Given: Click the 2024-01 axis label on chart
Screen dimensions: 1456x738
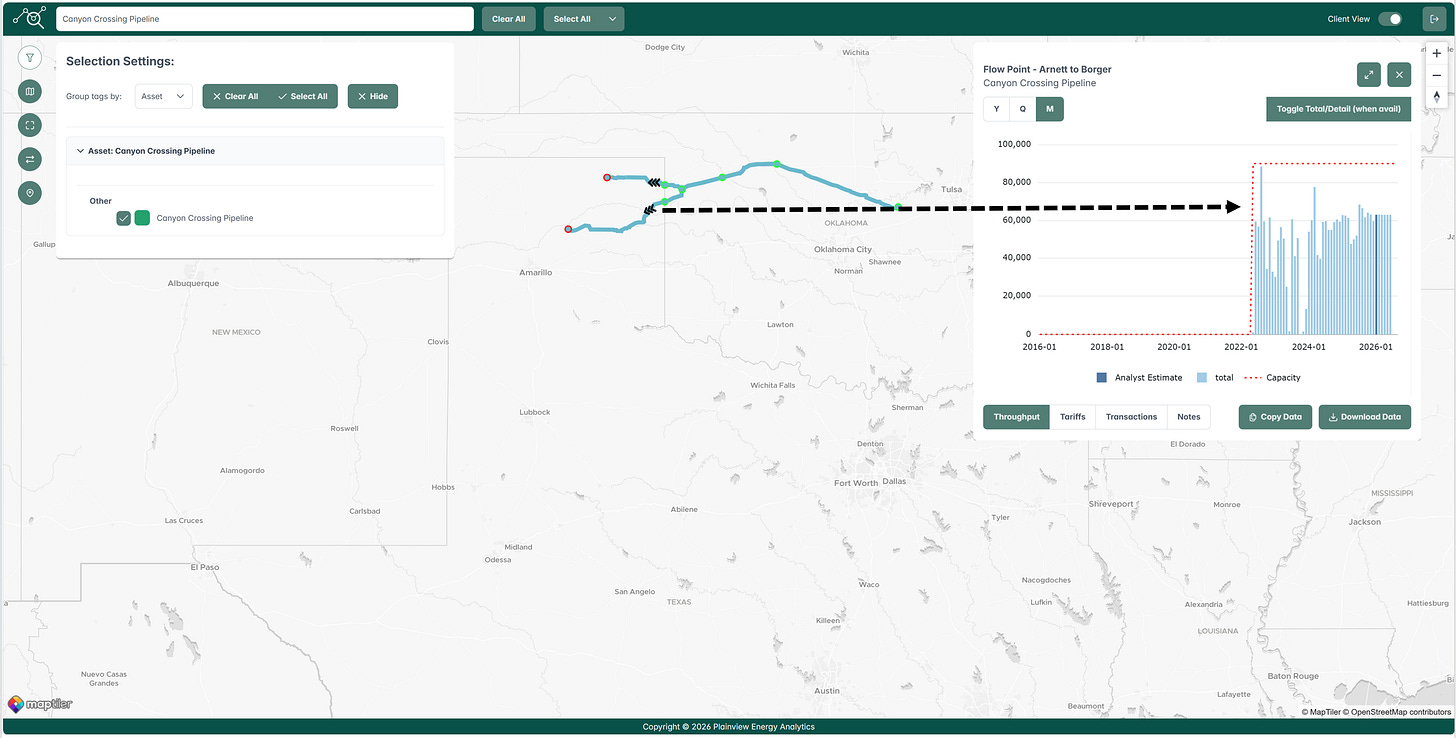Looking at the screenshot, I should (x=1308, y=347).
